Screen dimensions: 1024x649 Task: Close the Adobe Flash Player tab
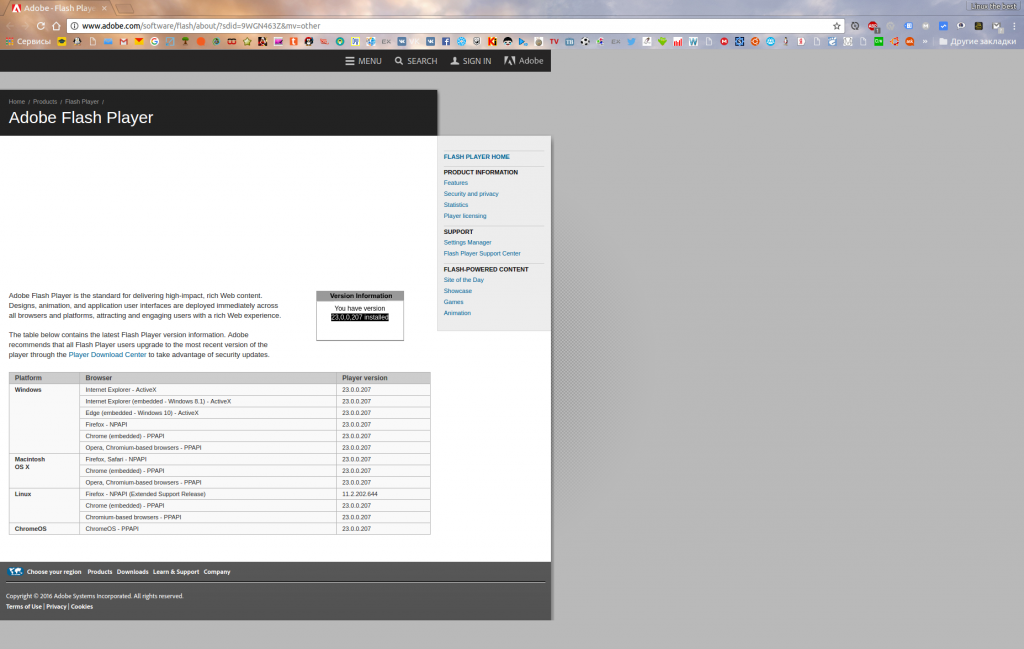(x=103, y=7)
